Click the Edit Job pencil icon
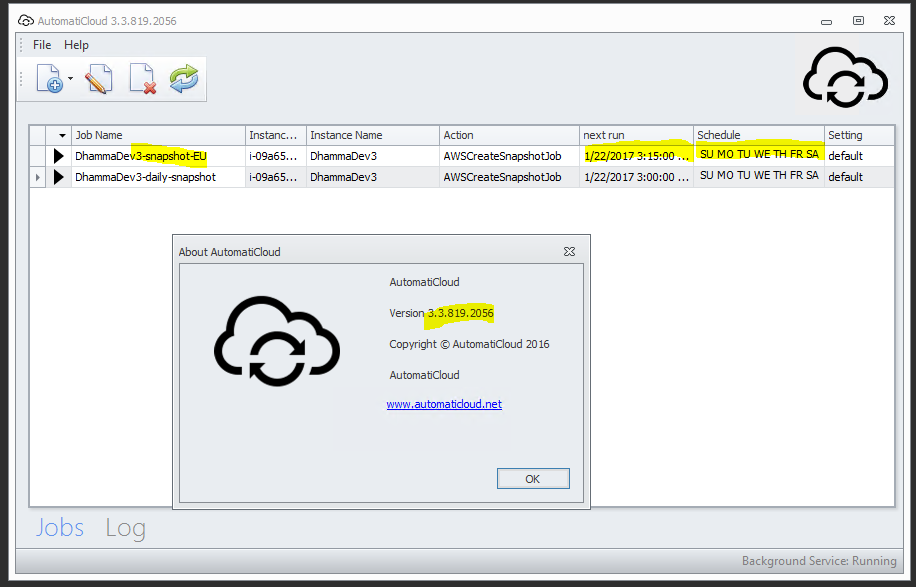The width and height of the screenshot is (916, 587). coord(98,79)
